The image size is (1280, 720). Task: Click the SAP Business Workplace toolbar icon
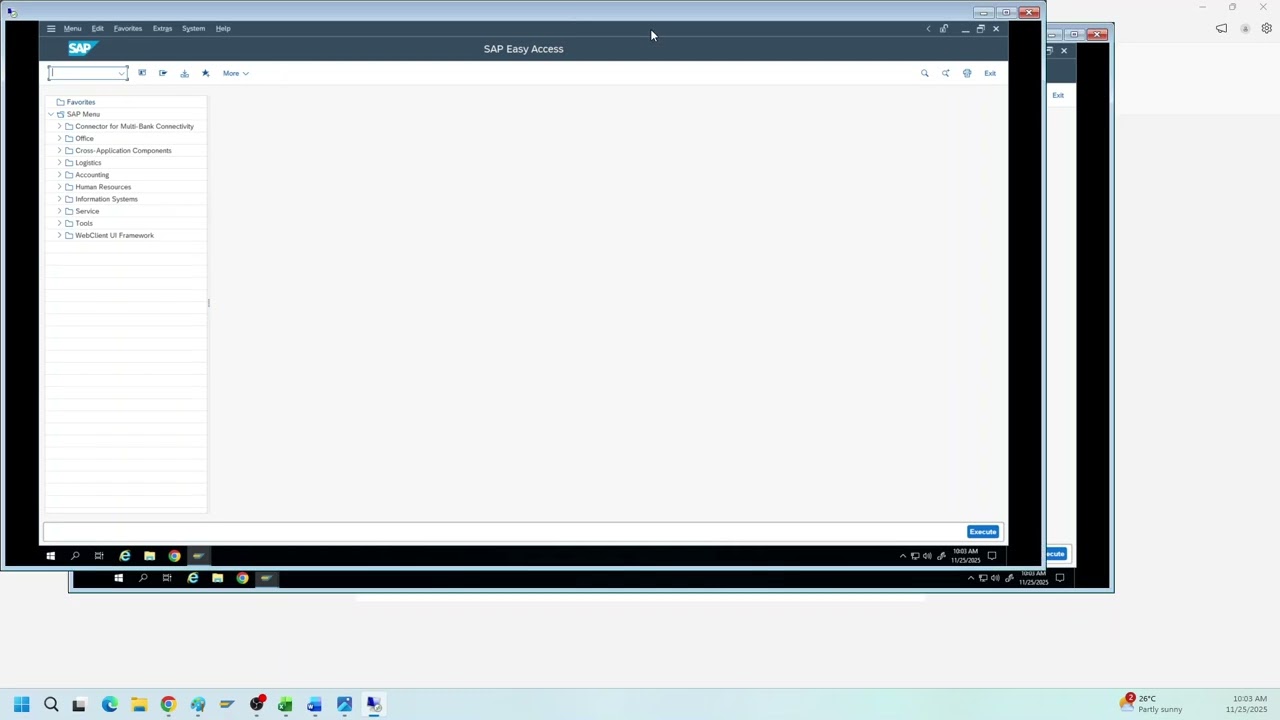point(163,73)
